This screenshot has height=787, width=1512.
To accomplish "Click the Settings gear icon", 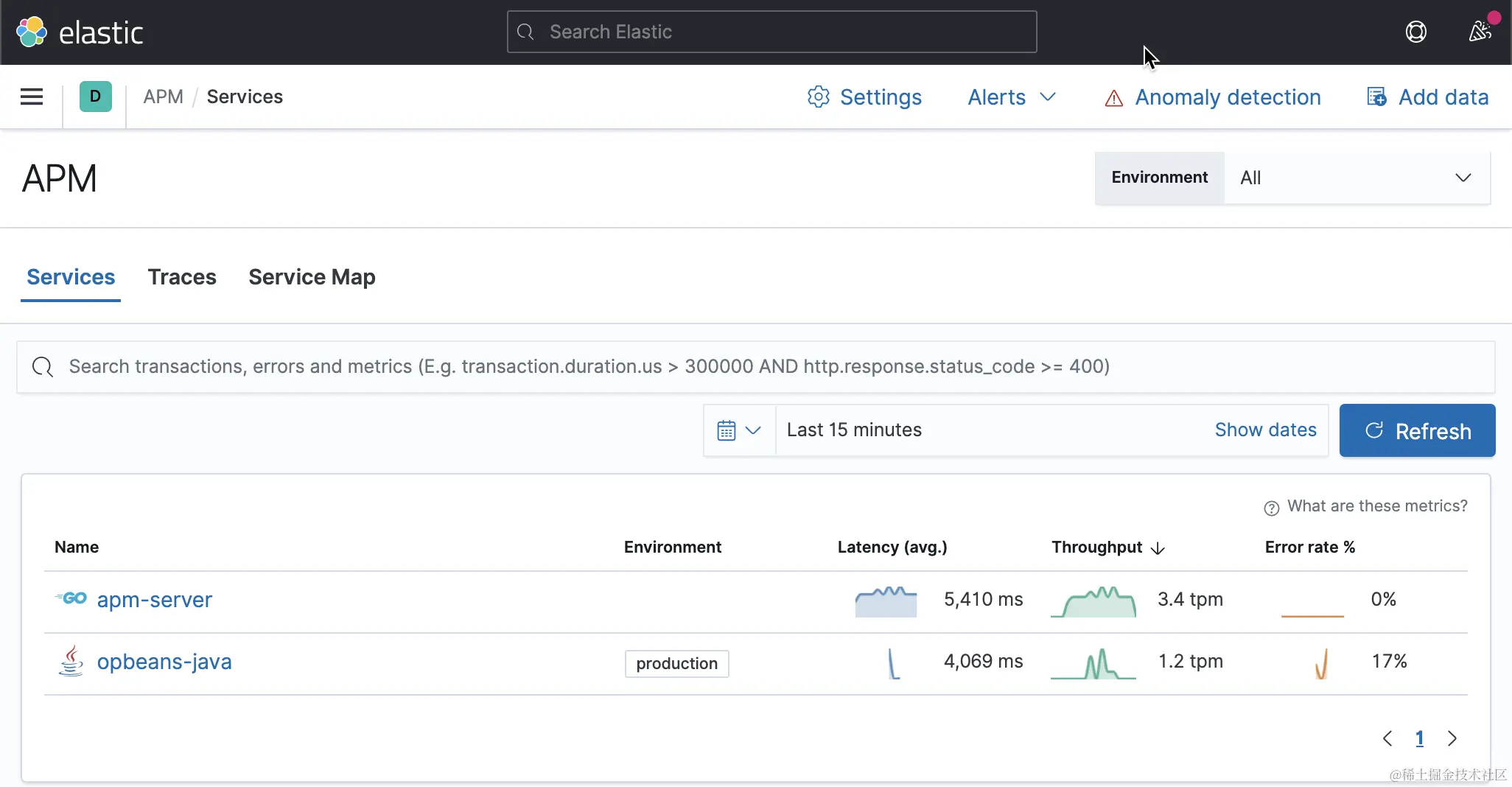I will [818, 97].
